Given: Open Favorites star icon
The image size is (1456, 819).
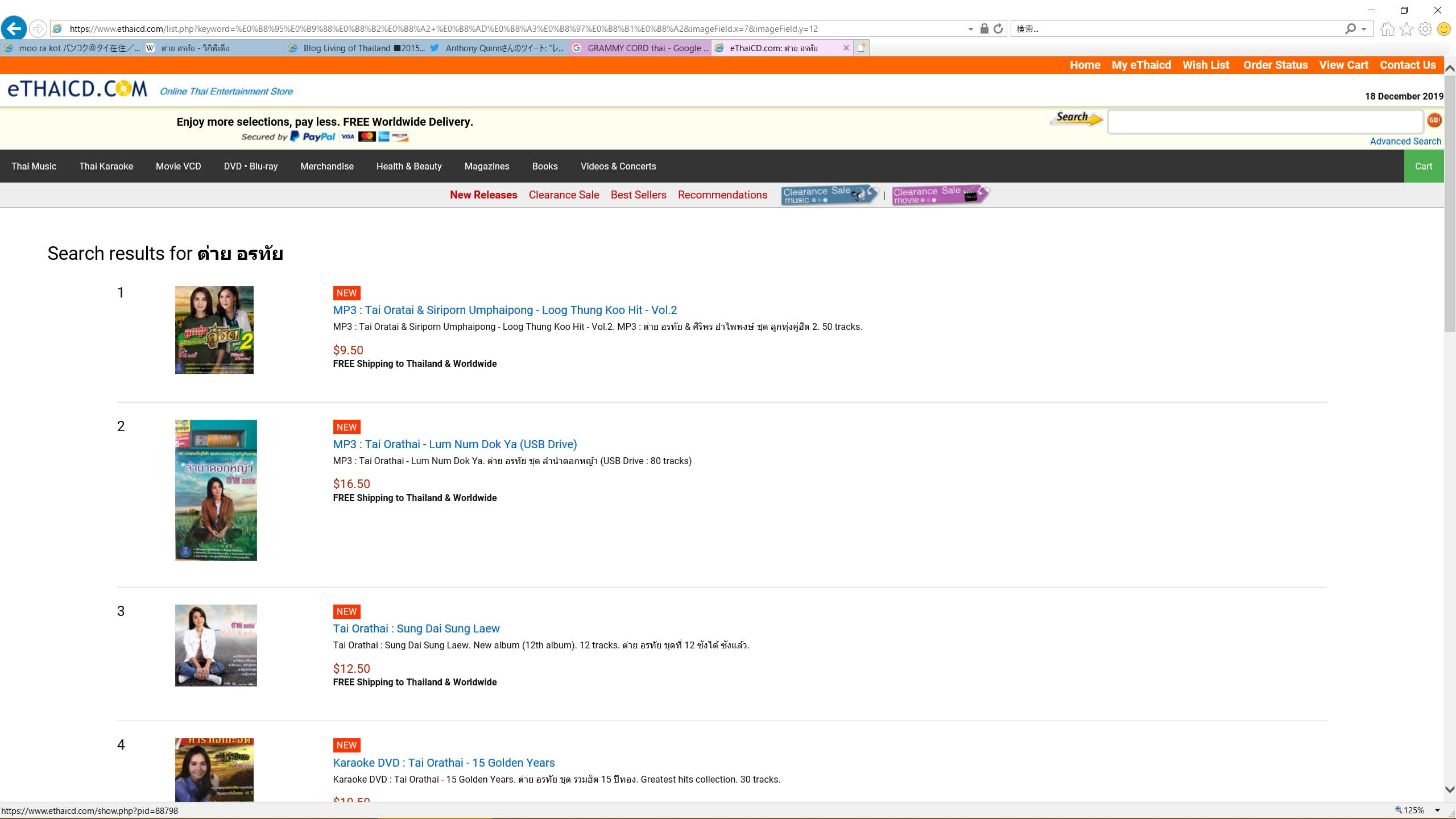Looking at the screenshot, I should coord(1407,28).
